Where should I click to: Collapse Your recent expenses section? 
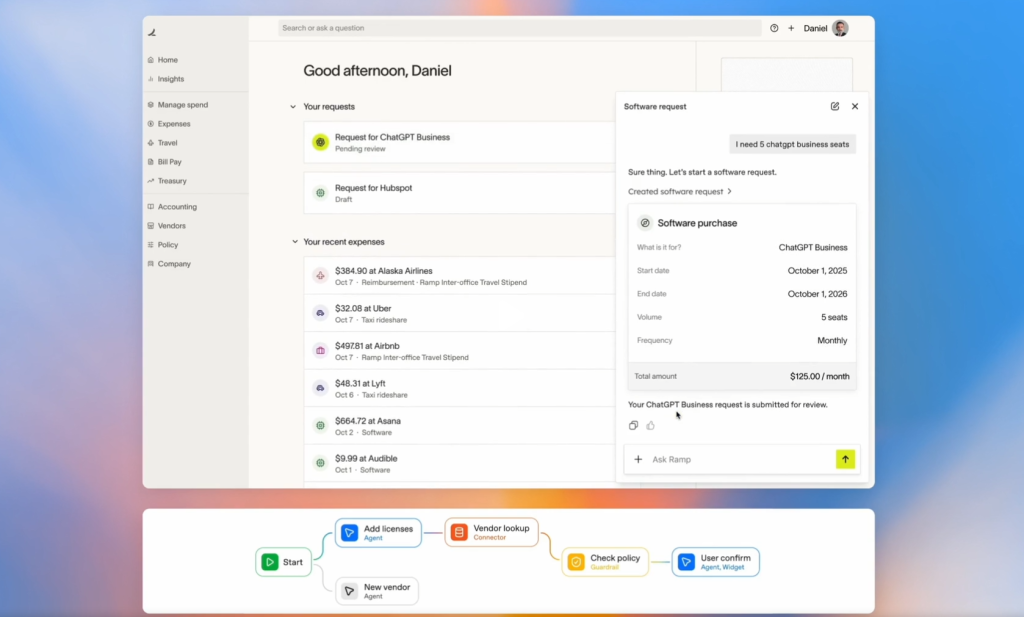coord(293,242)
